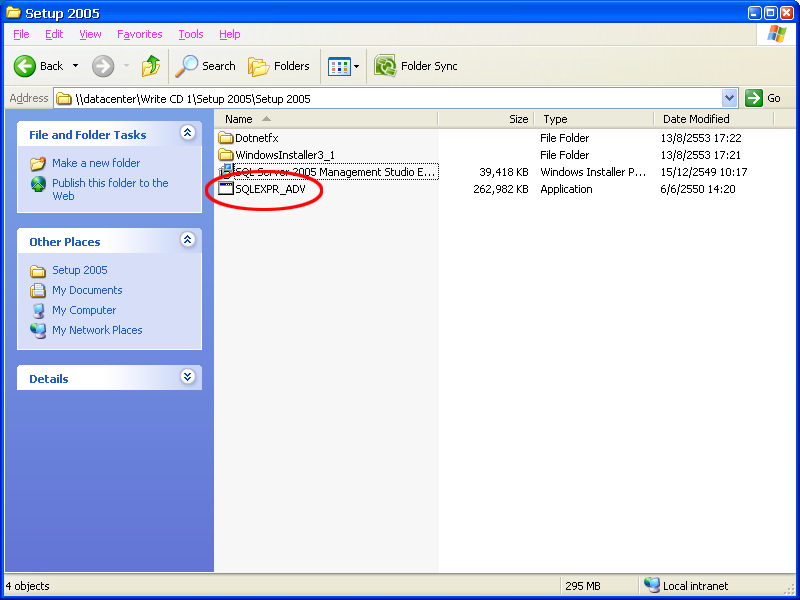Screen dimensions: 800x600
Task: Open the Favorites menu
Action: pos(139,34)
